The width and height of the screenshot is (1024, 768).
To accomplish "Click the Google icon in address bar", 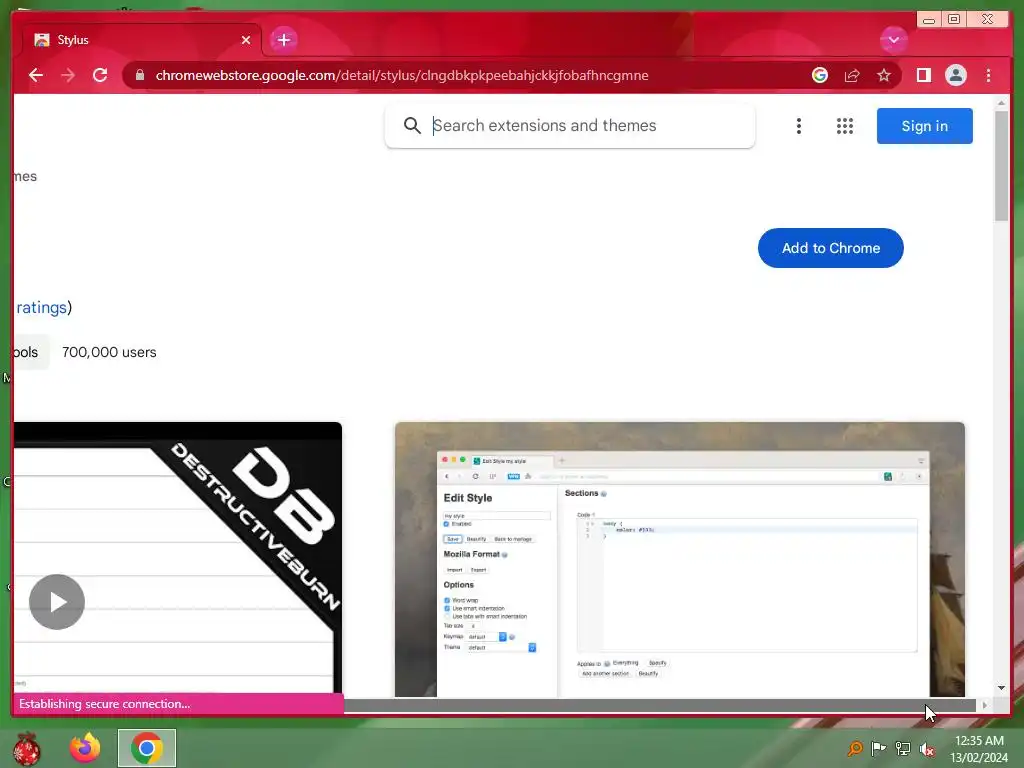I will coord(820,75).
